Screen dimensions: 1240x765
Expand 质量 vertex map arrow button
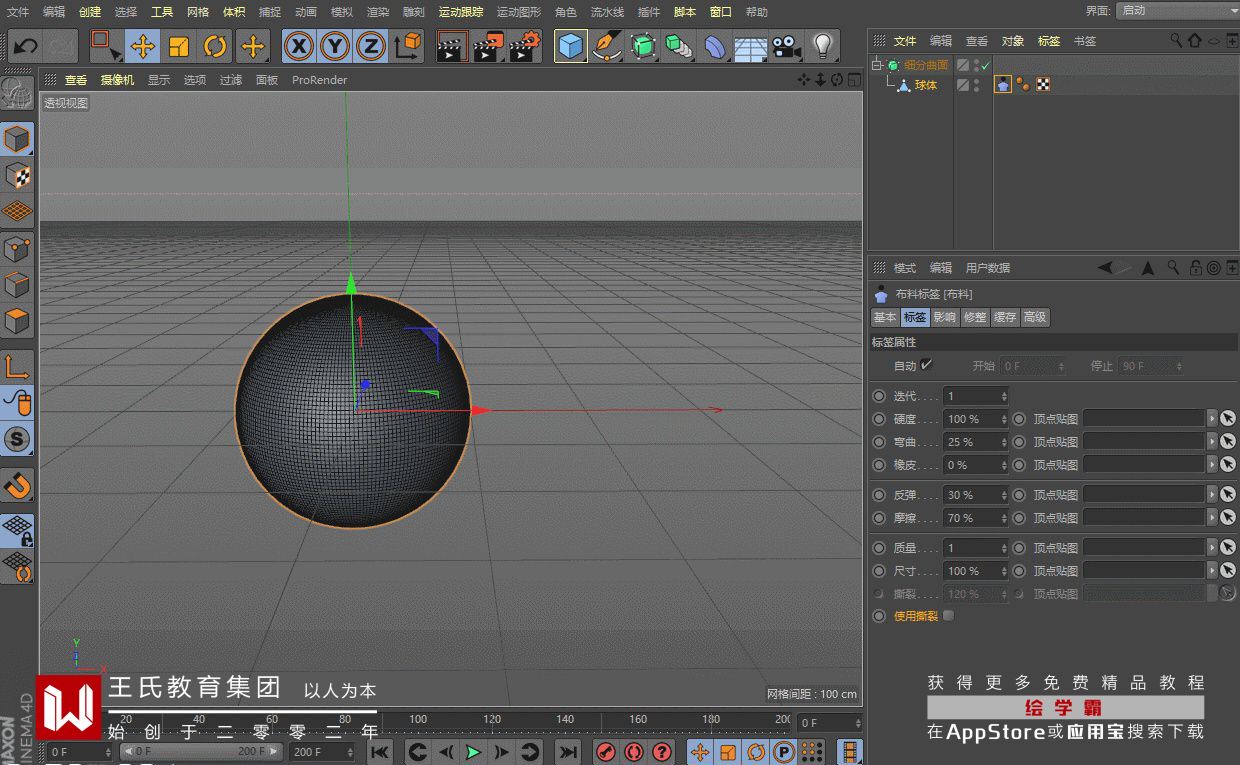coord(1213,548)
